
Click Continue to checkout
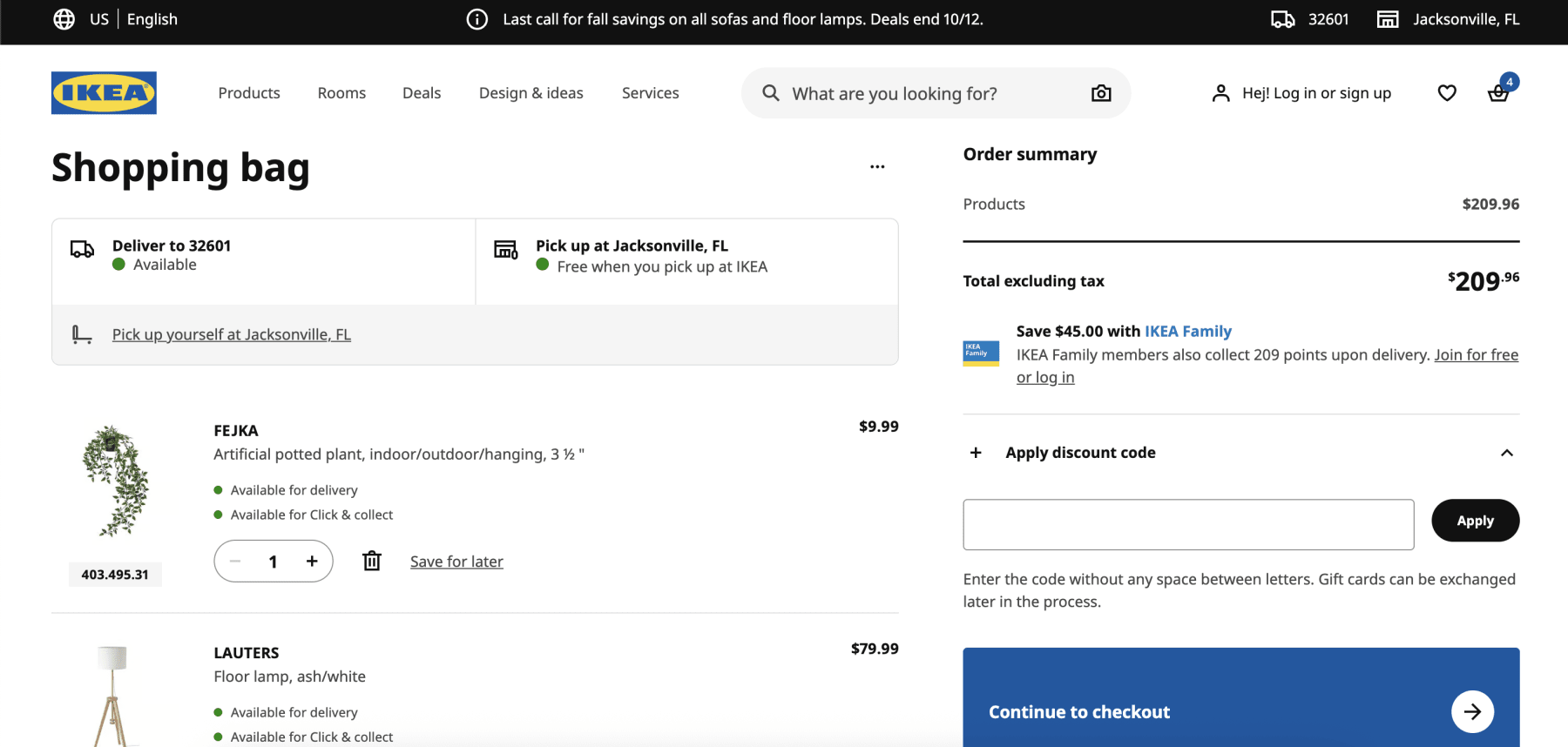click(x=1240, y=711)
